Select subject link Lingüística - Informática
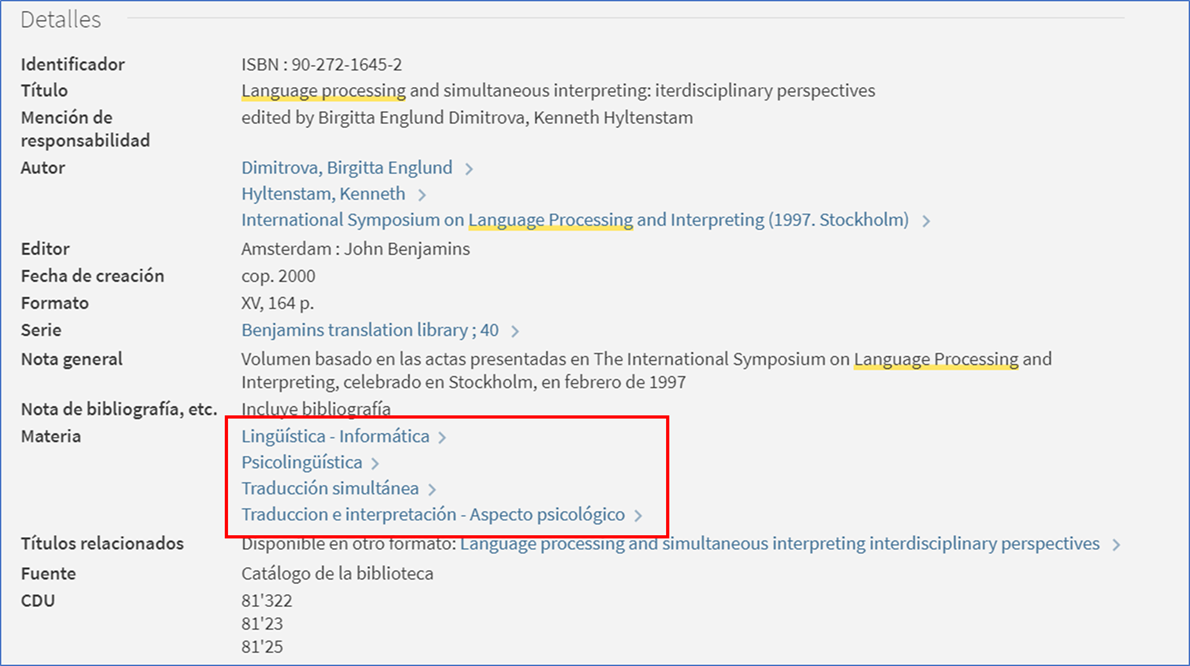The width and height of the screenshot is (1190, 666). click(x=335, y=437)
